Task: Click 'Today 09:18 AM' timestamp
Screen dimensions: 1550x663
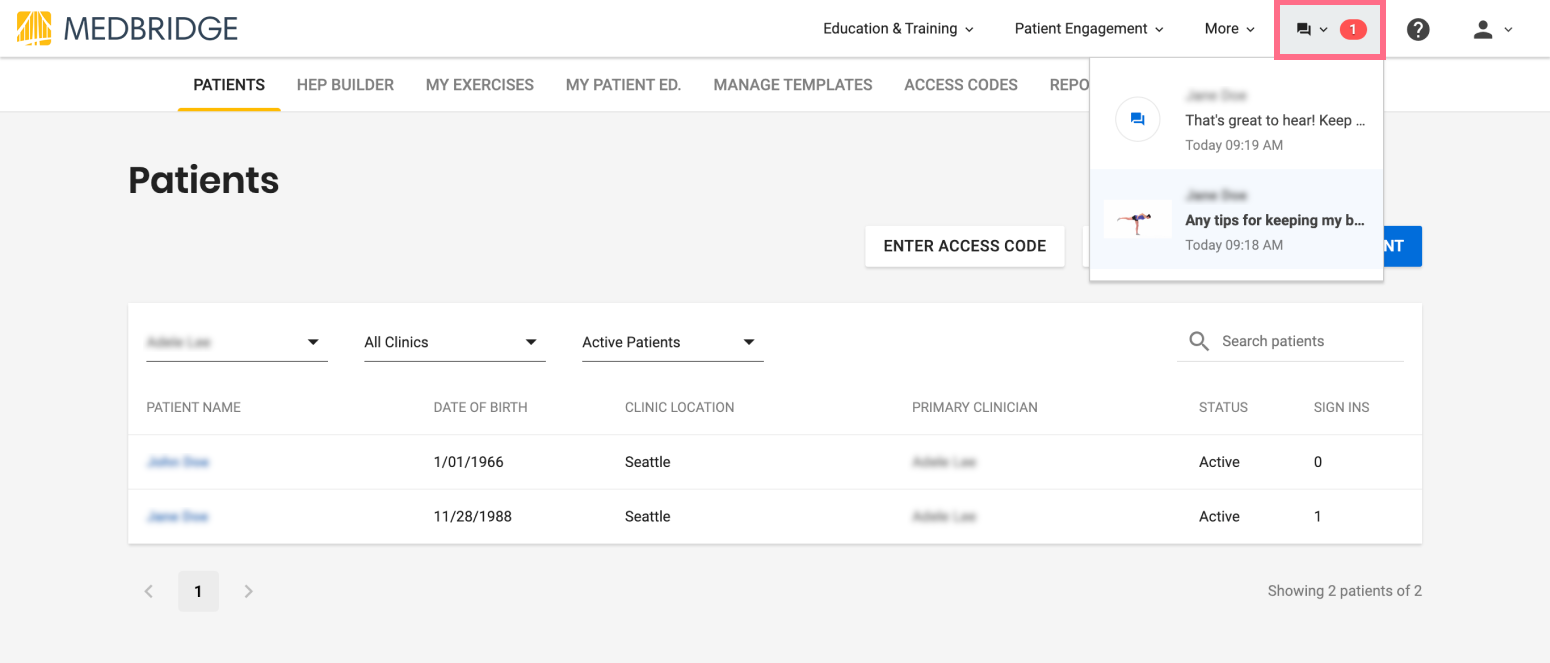Action: pos(1234,245)
